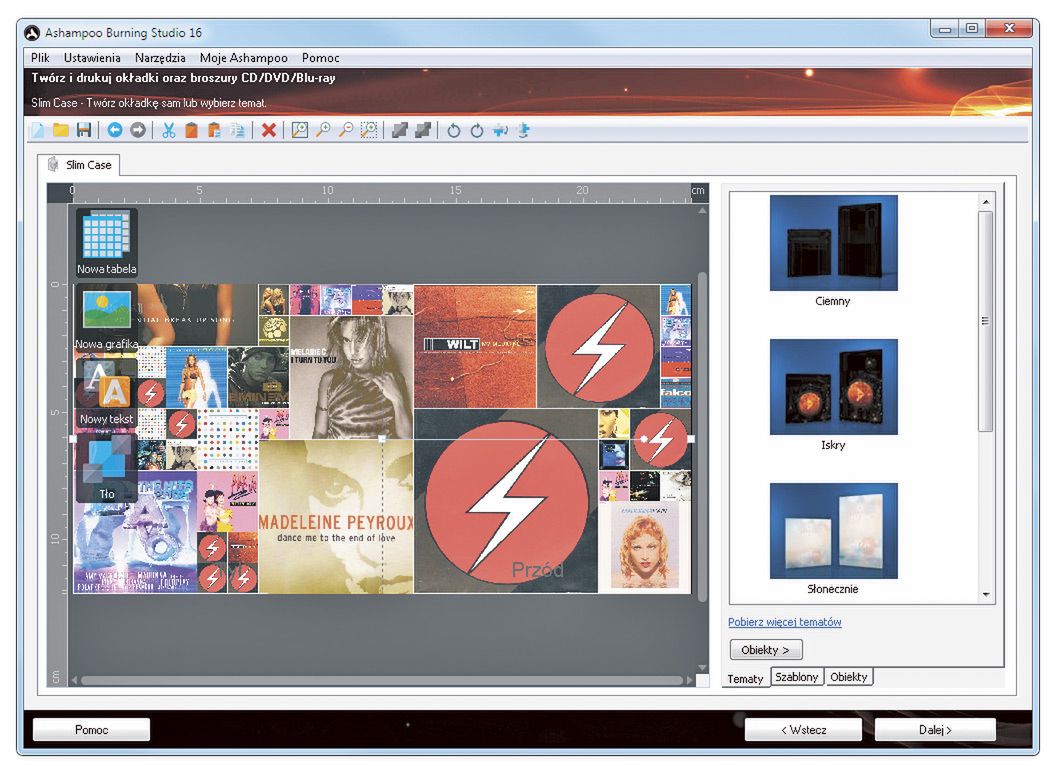Rotate object counterclockwise

pos(453,130)
